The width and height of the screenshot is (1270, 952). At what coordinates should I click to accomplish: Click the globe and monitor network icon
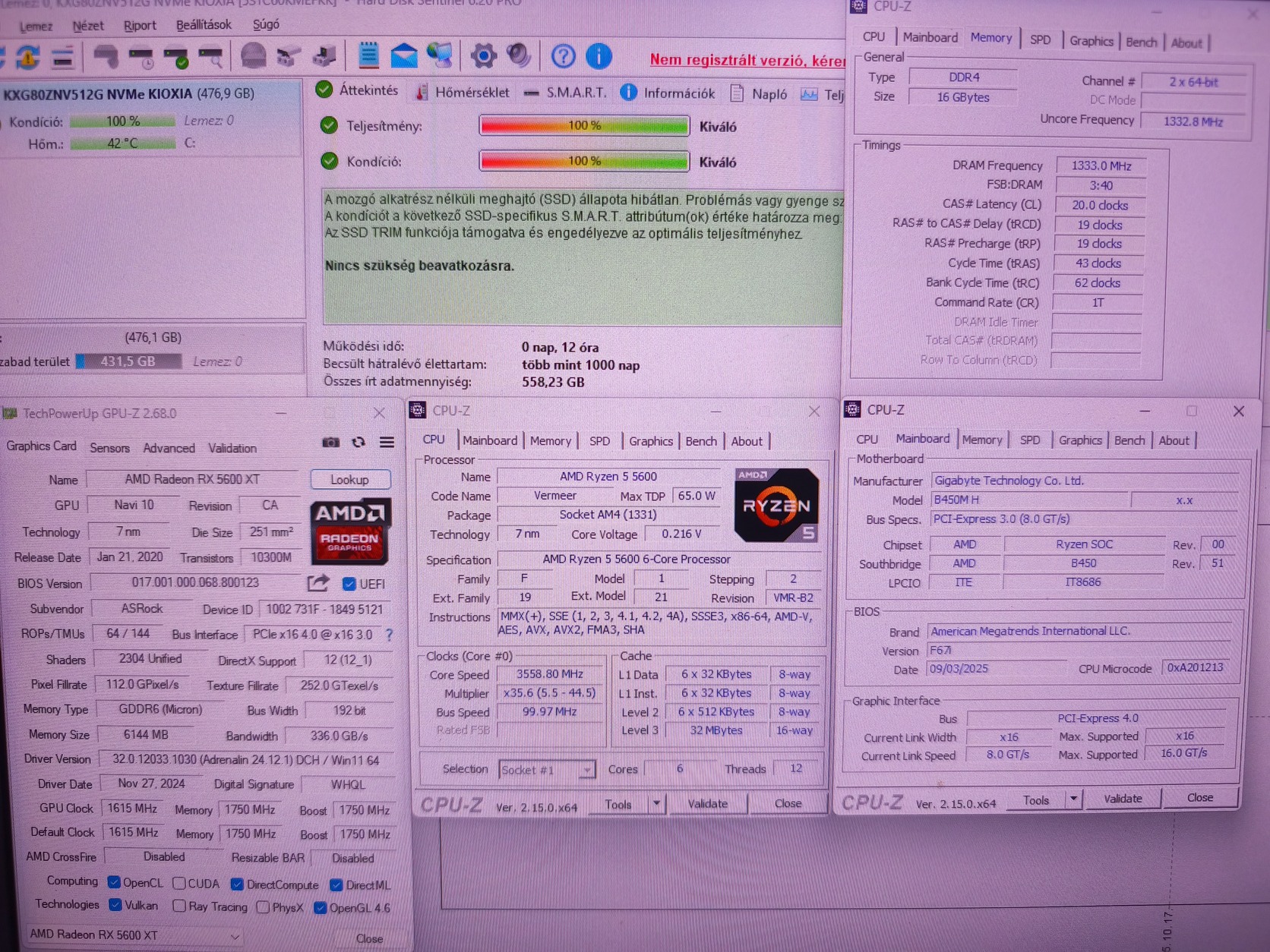[440, 55]
